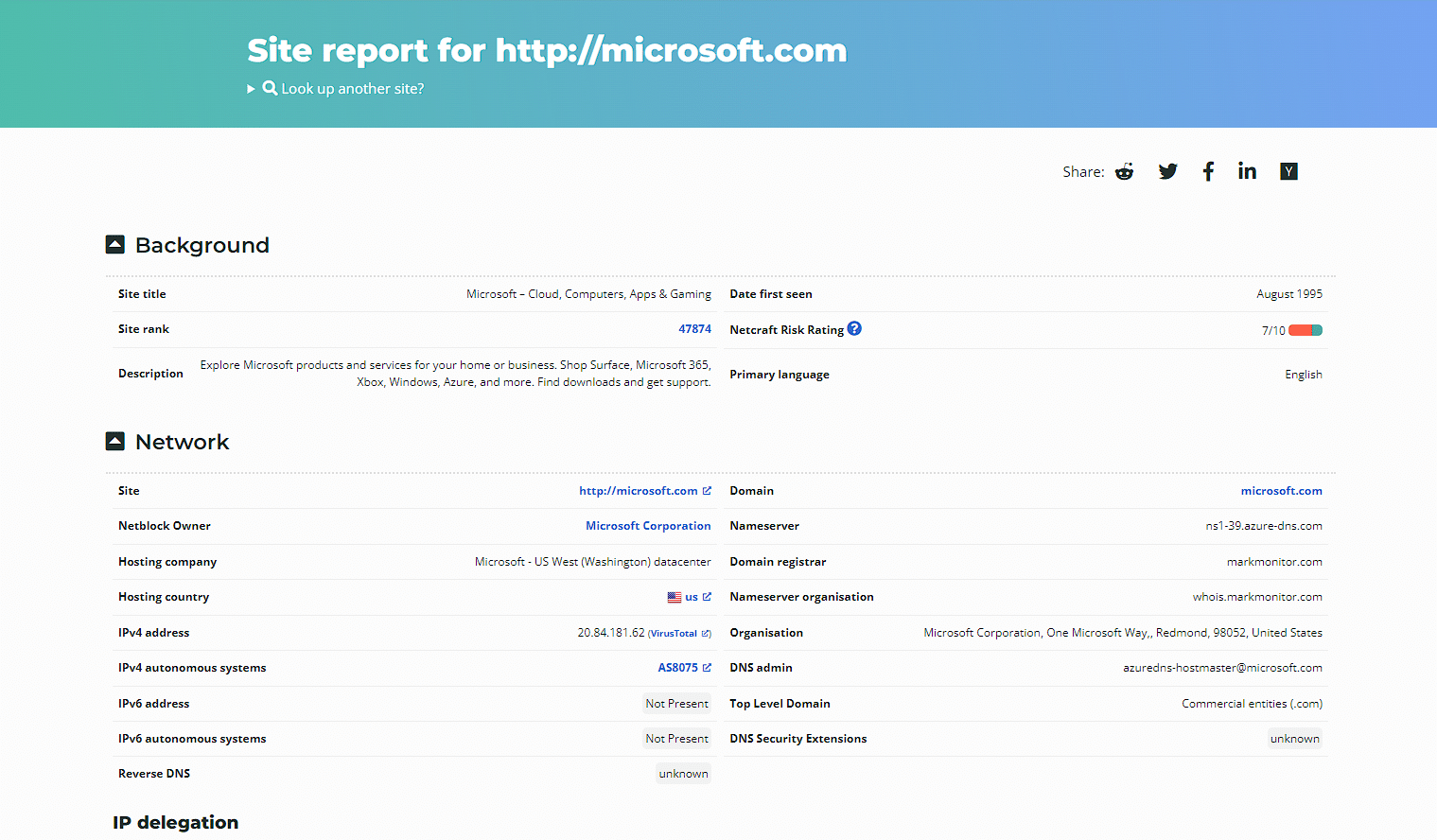Share the report on Hacker News
The height and width of the screenshot is (840, 1437).
(x=1288, y=171)
